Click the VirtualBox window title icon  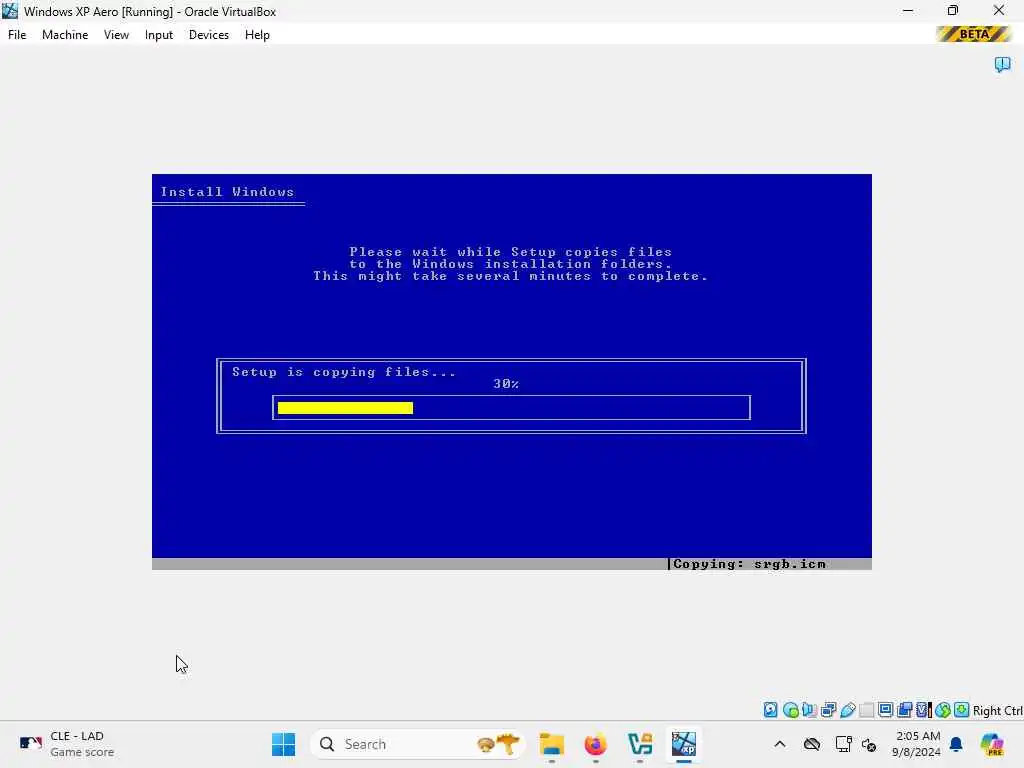[10, 11]
